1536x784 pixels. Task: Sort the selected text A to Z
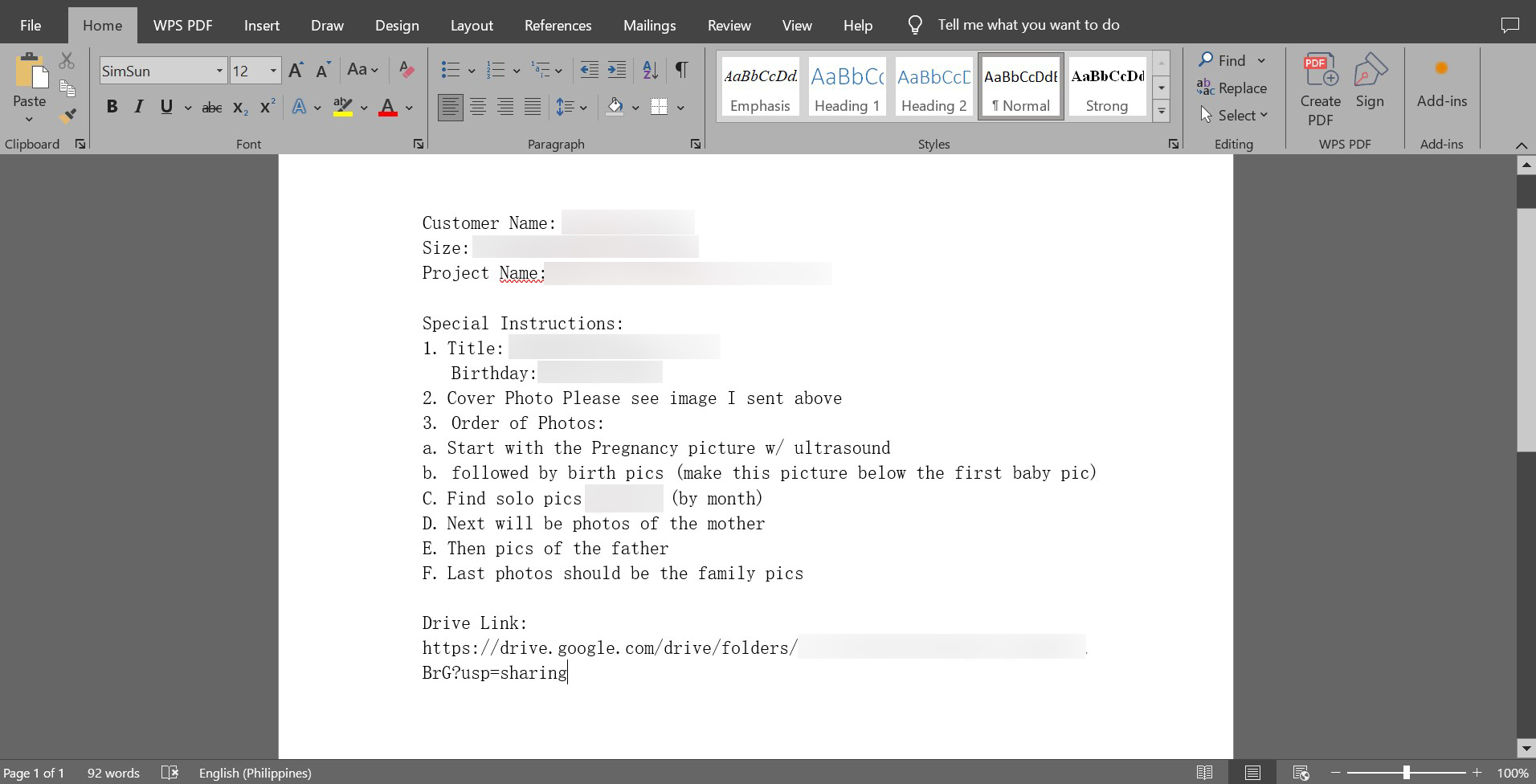(651, 71)
